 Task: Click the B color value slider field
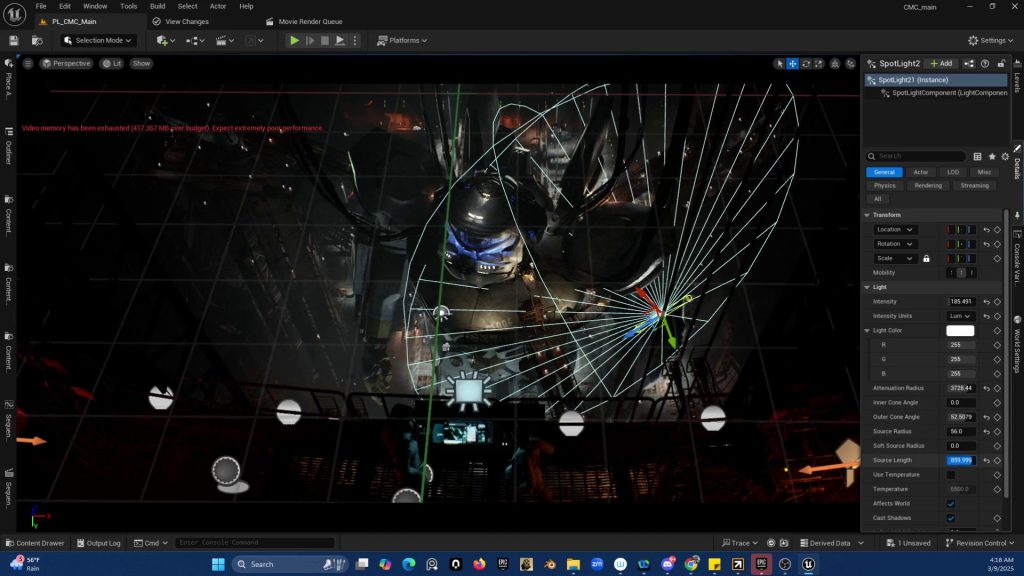[x=961, y=374]
